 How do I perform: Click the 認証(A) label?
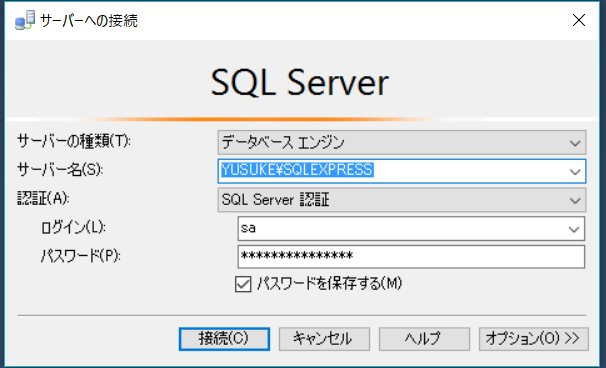[43, 199]
